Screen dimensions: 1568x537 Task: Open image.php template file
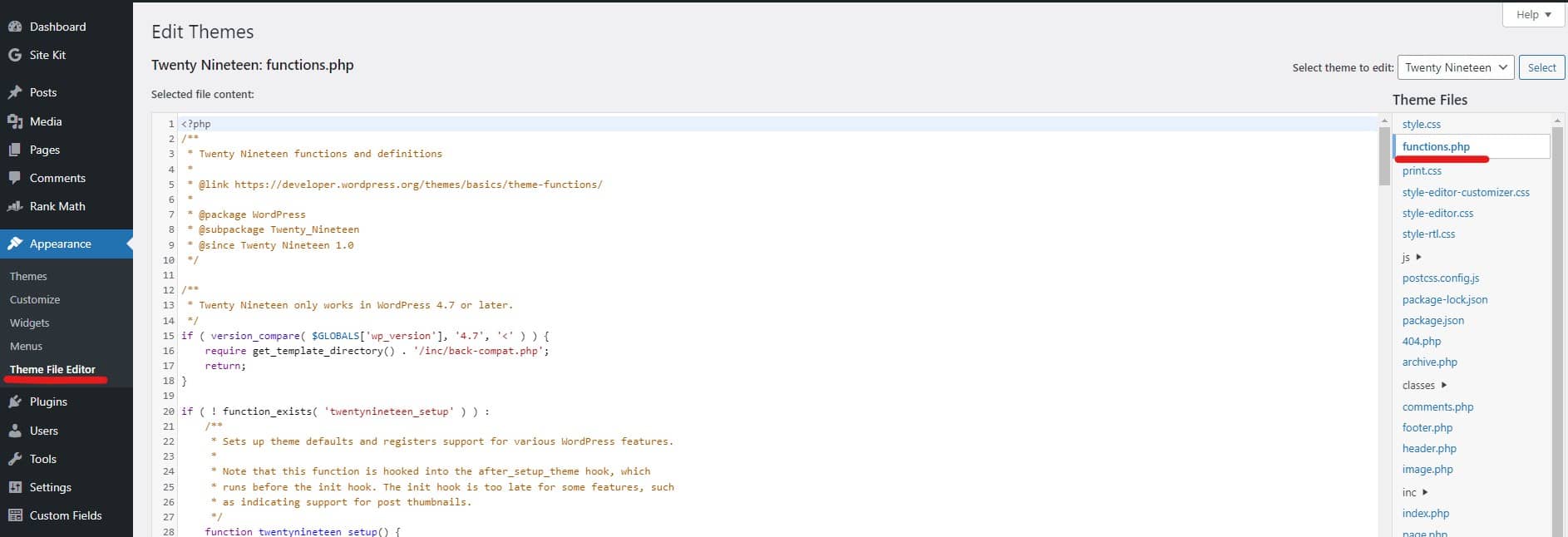point(1427,469)
